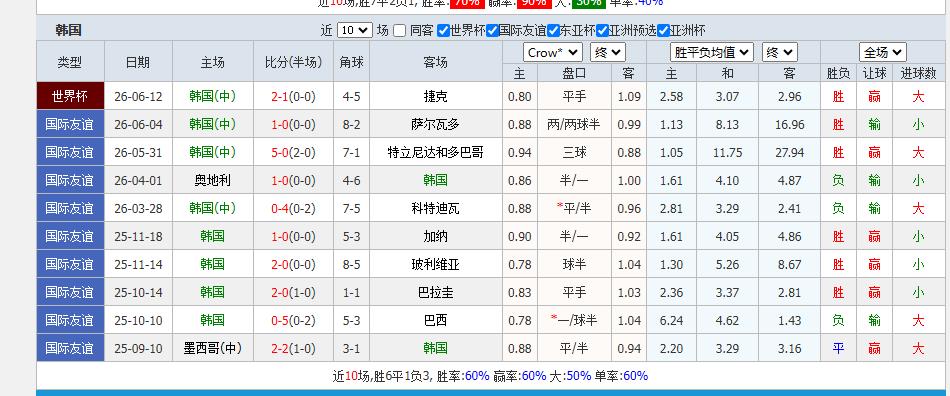Open the 终 dropdown beside Crow*
The height and width of the screenshot is (396, 950).
coord(608,53)
